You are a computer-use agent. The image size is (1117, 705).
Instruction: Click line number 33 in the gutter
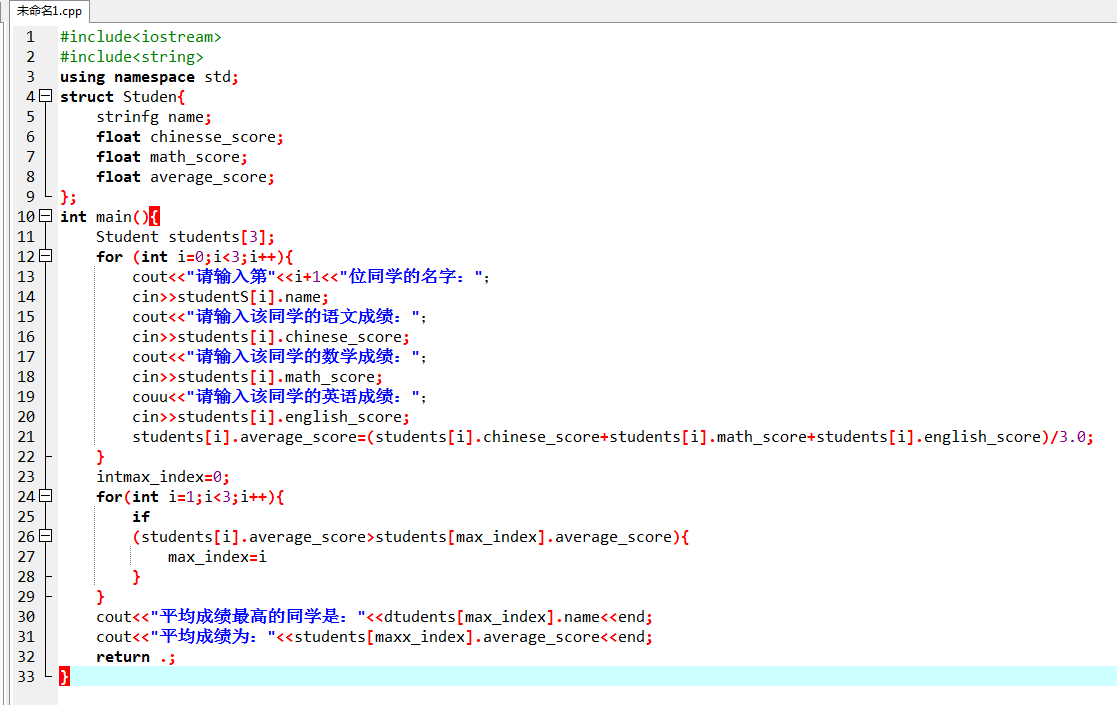(26, 677)
